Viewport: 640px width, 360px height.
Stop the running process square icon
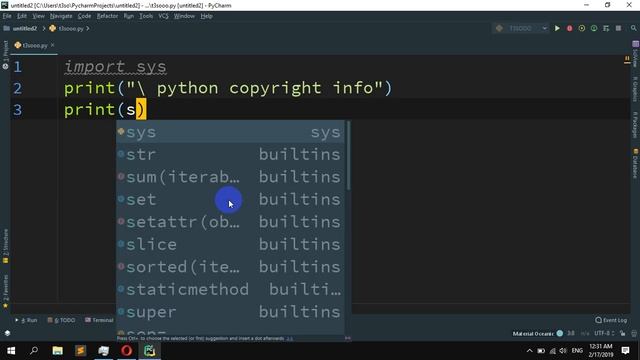point(618,28)
